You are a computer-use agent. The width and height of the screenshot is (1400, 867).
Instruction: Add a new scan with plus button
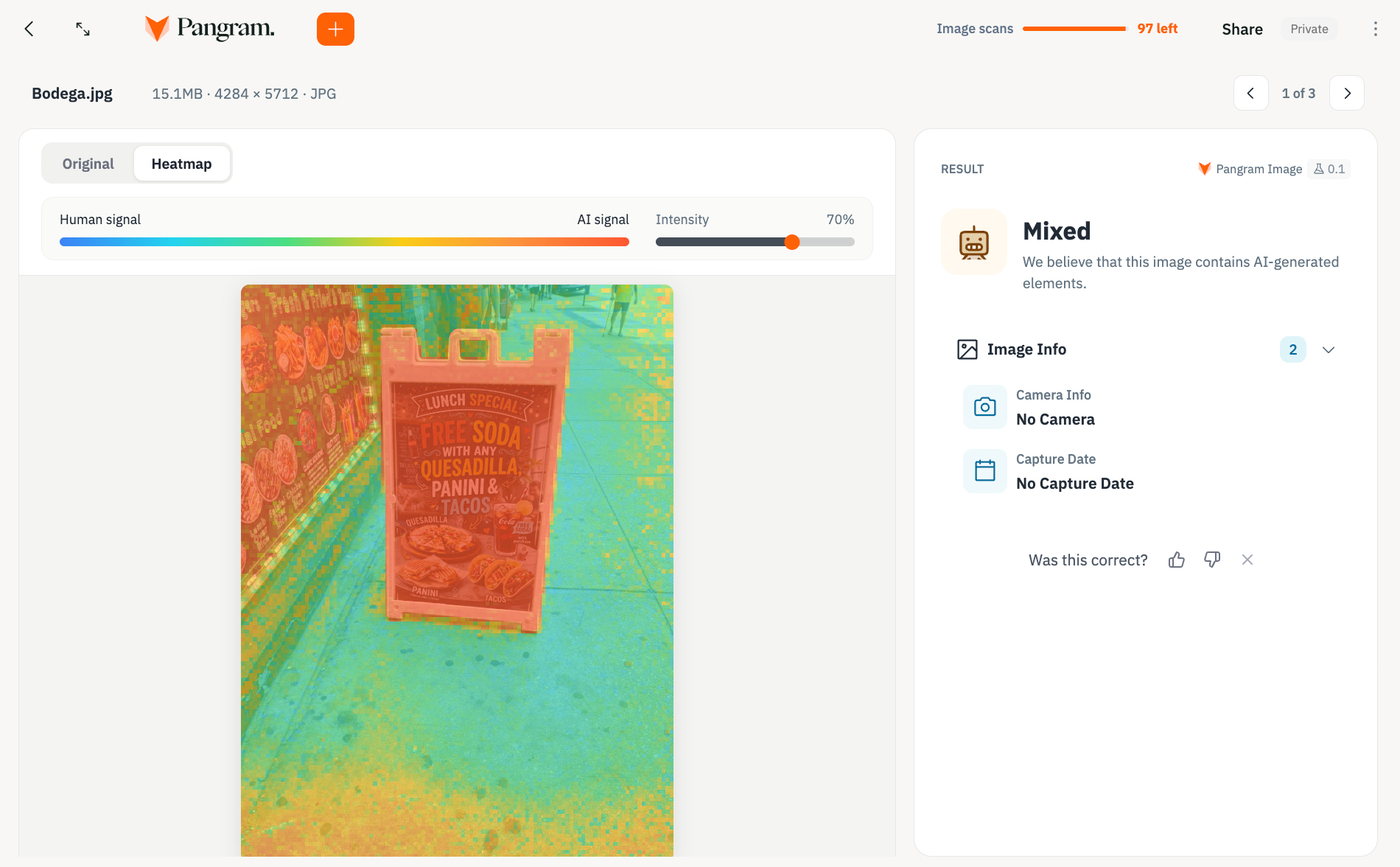coord(335,29)
